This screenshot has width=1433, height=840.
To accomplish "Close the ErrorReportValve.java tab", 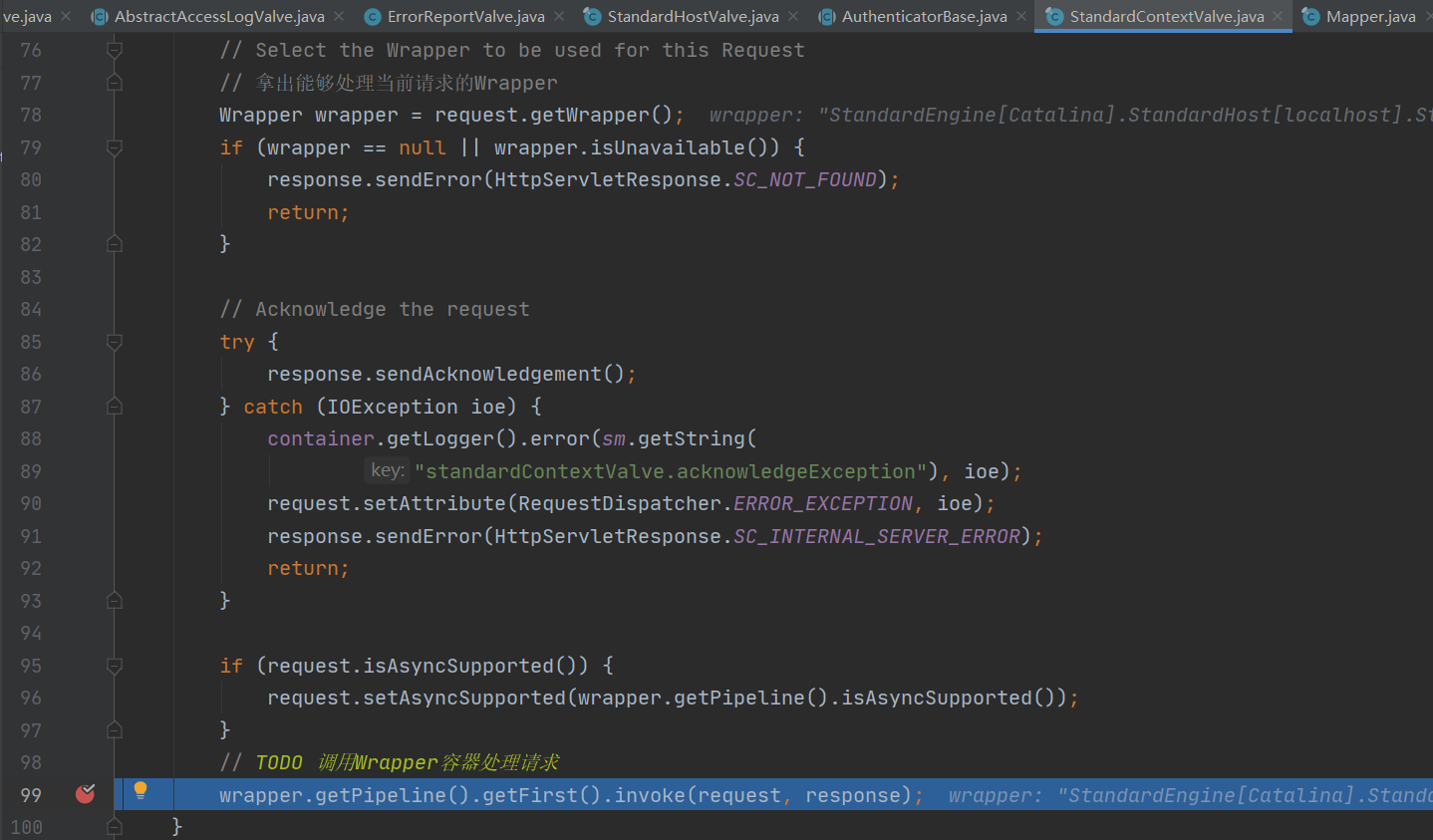I will click(559, 16).
